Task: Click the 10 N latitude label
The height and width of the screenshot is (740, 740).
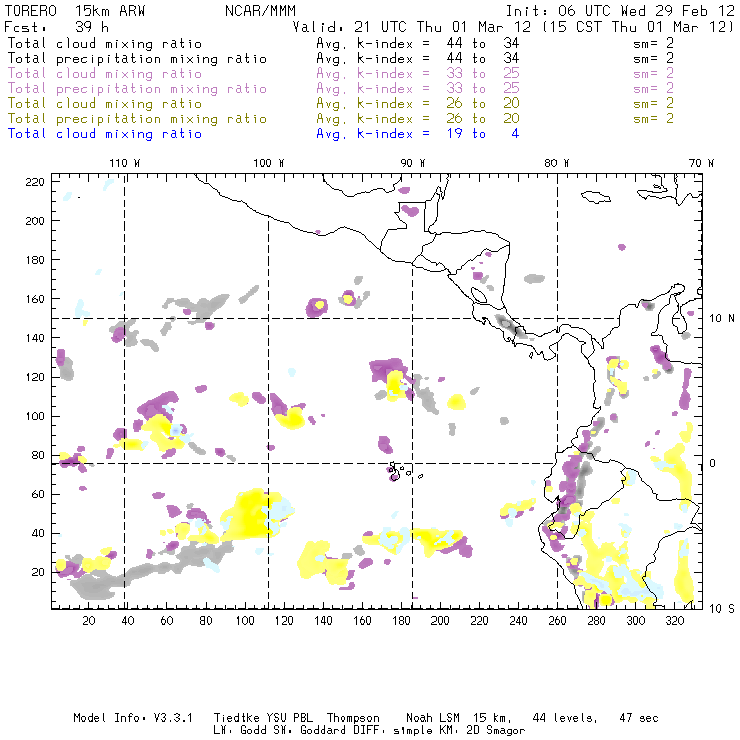Action: click(722, 319)
